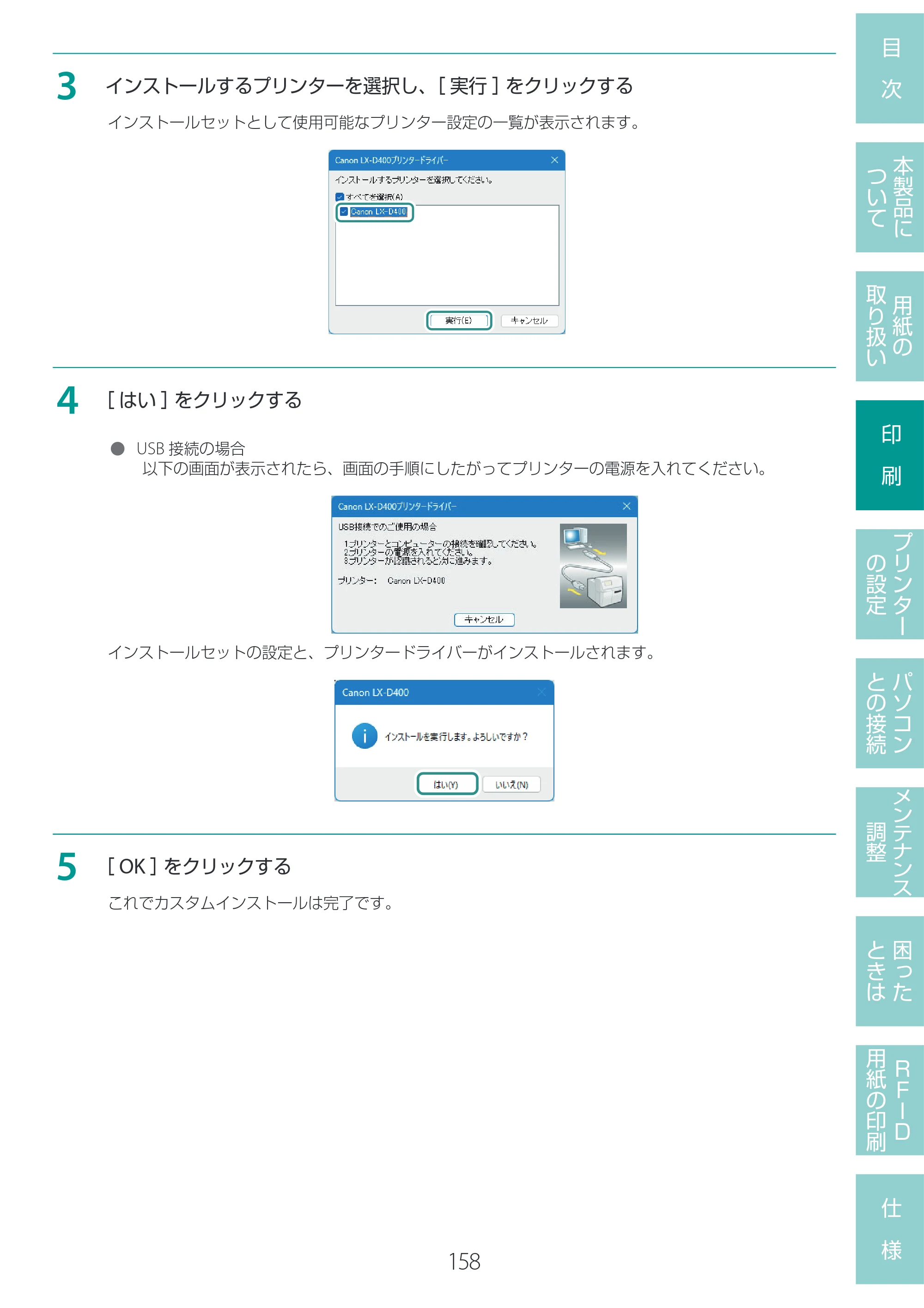Click the heading USB接続でのご使用の場合
This screenshot has height=1308, width=924.
click(x=388, y=527)
